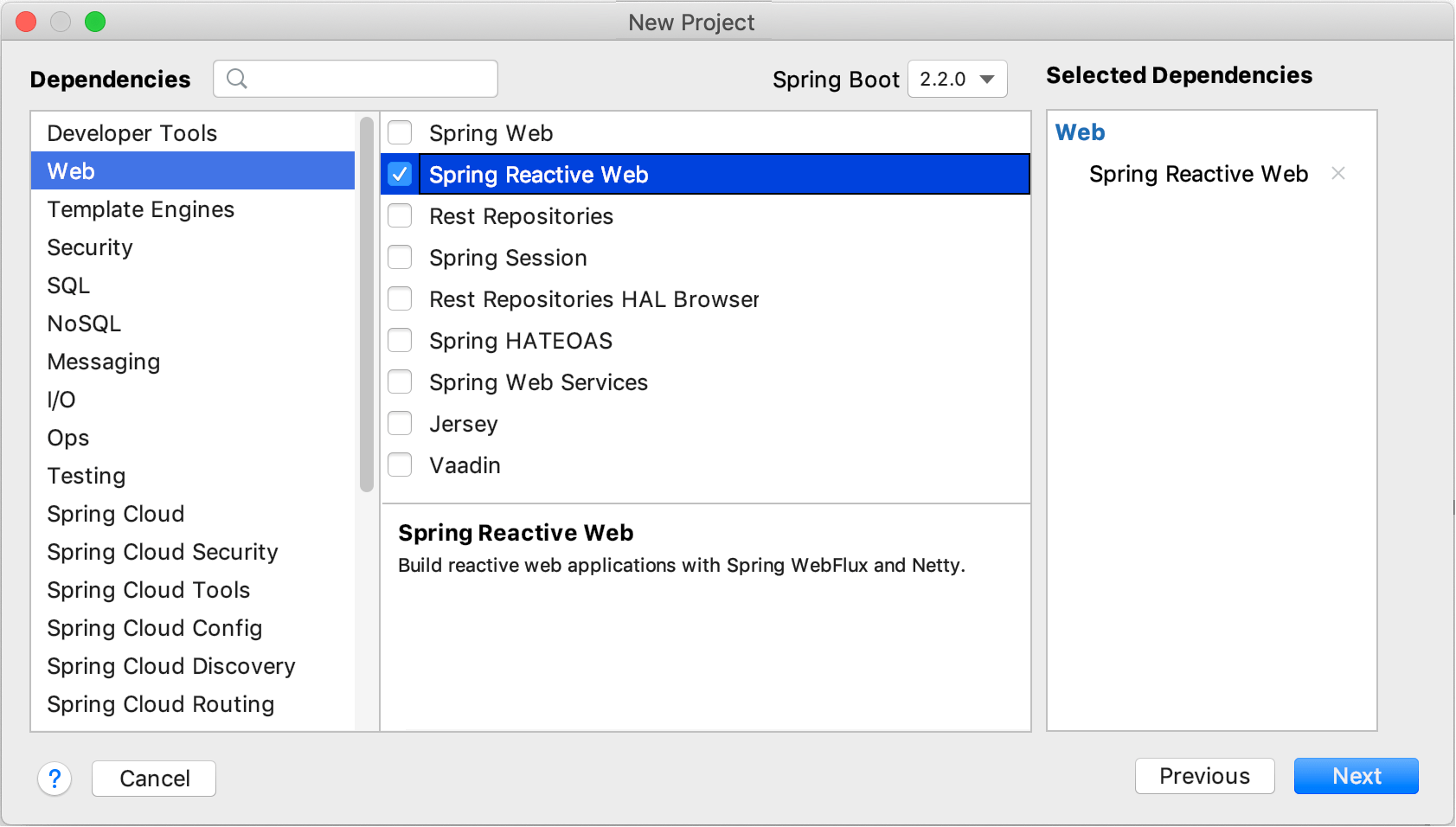Enable the Spring Session dependency
The height and width of the screenshot is (827, 1456).
[x=400, y=257]
